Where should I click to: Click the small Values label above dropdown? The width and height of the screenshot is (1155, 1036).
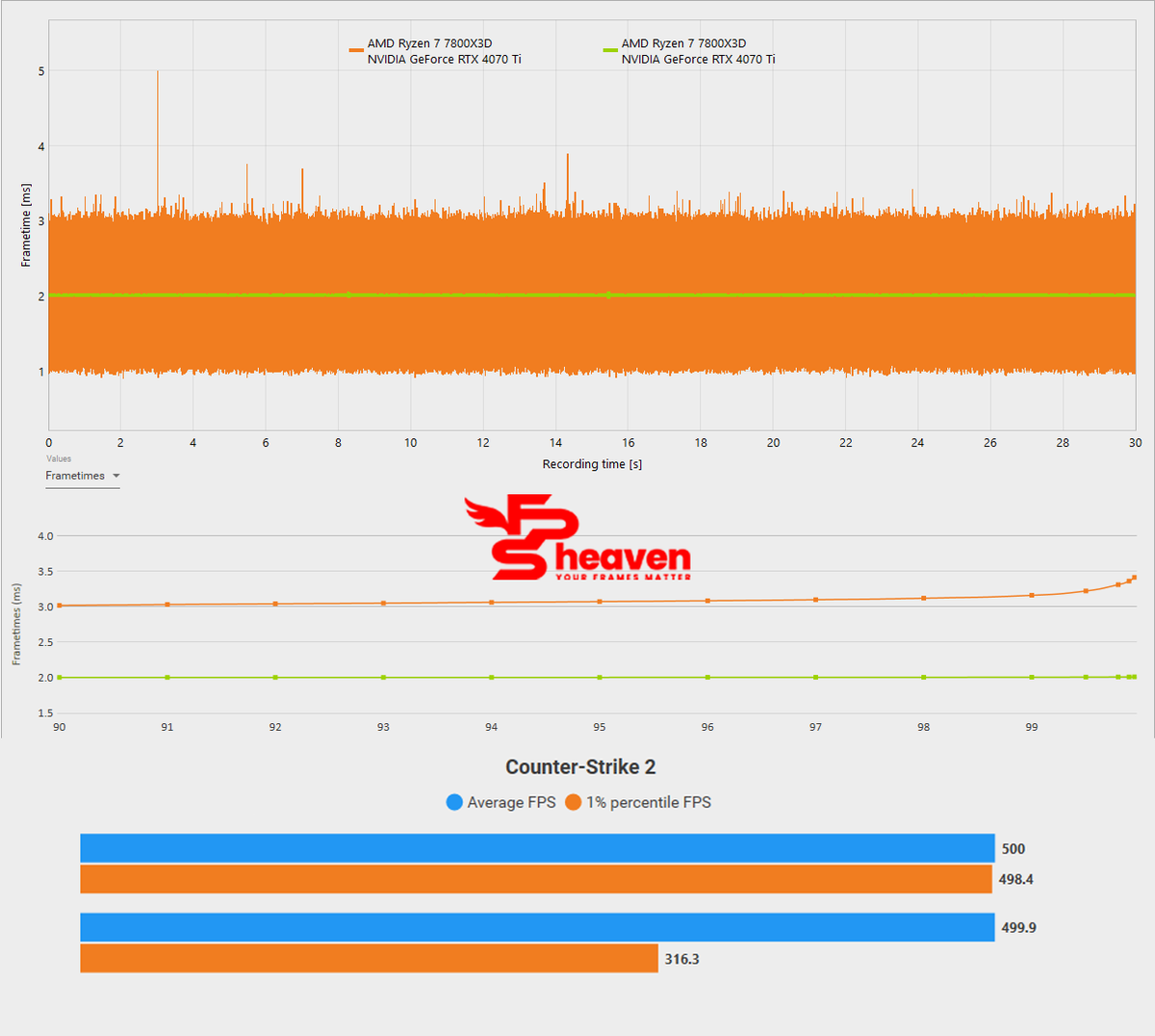point(59,458)
